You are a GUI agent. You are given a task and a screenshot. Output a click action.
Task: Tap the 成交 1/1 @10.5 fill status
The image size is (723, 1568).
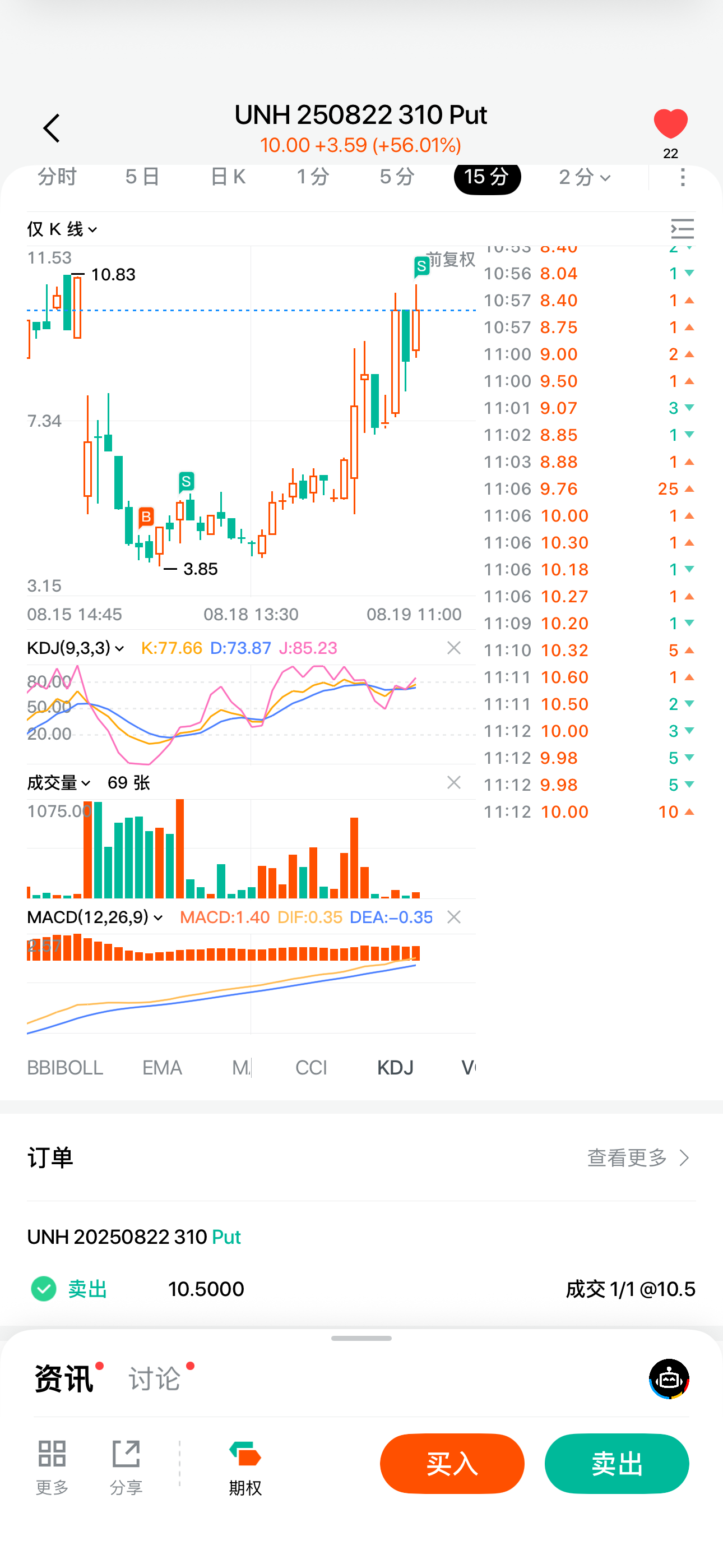click(630, 1289)
